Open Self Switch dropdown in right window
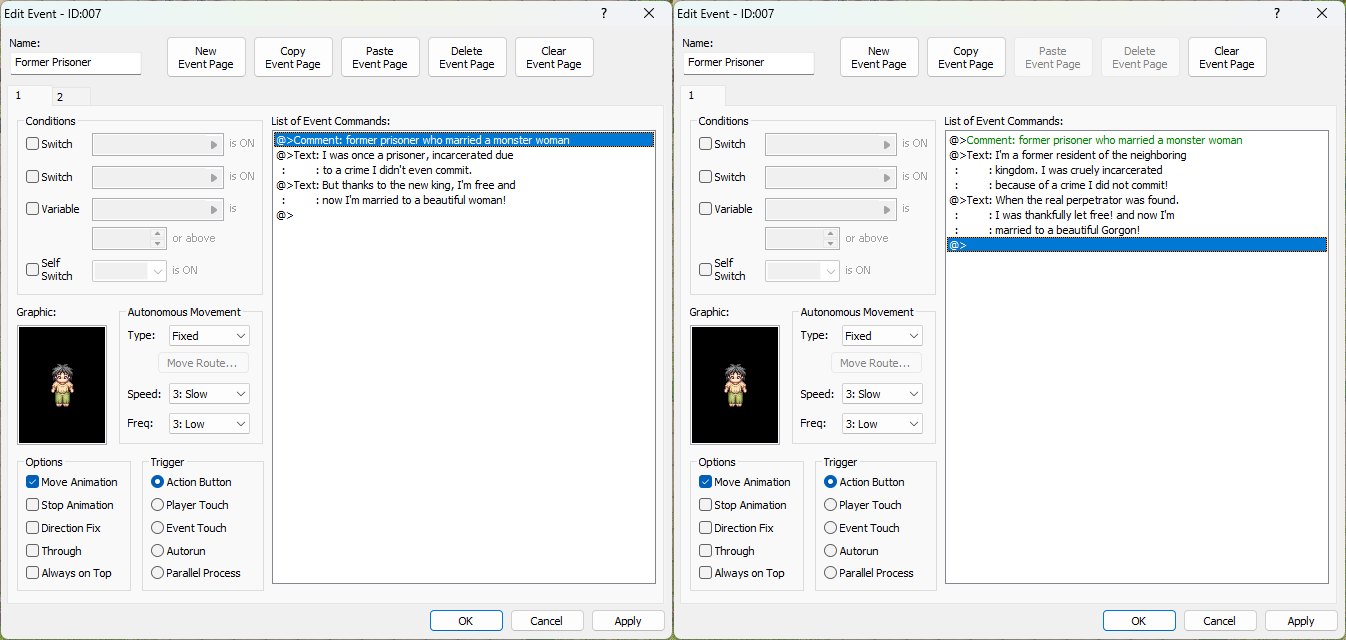This screenshot has height=640, width=1346. 802,270
